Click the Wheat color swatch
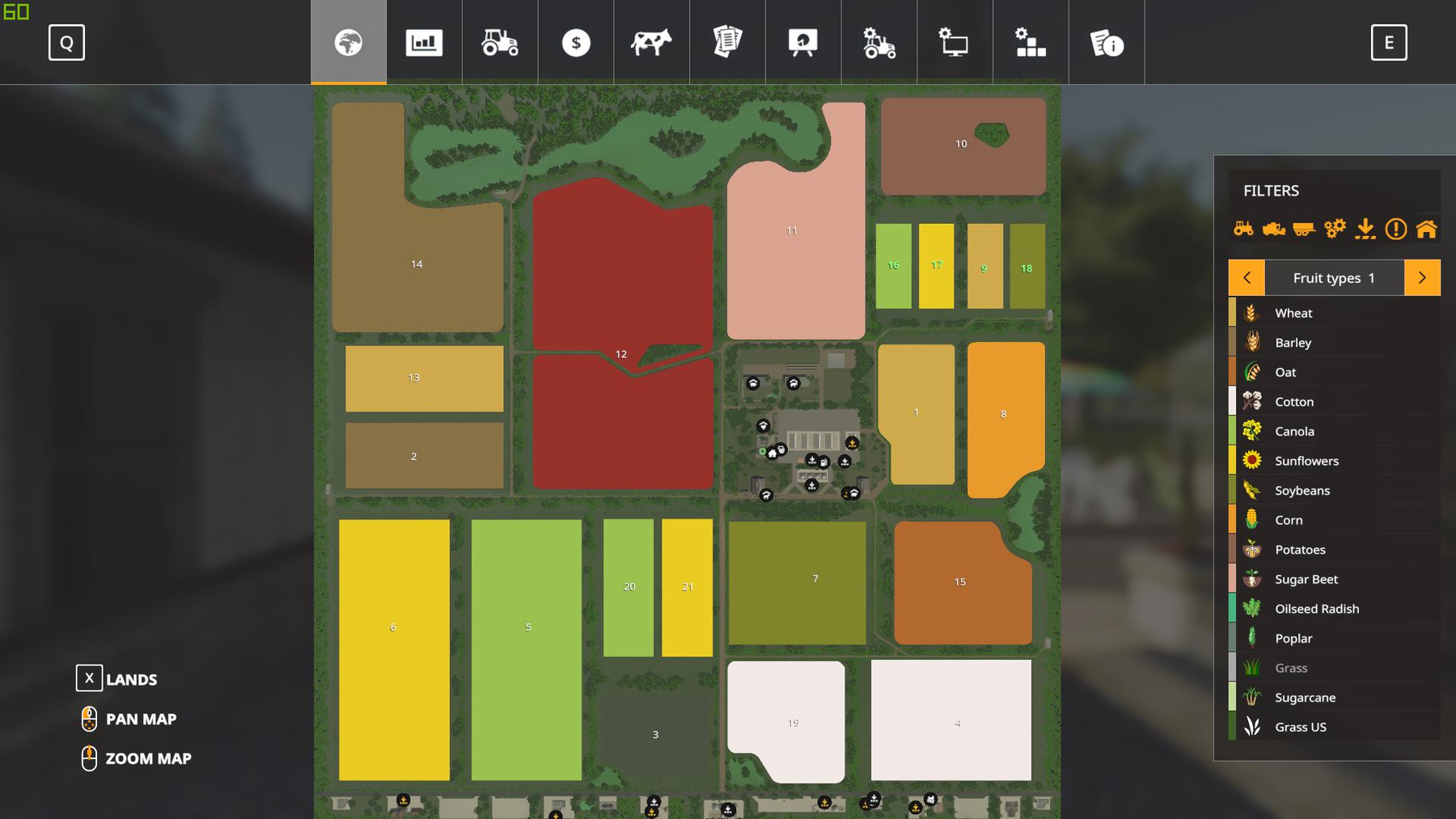This screenshot has width=1456, height=819. [1233, 313]
